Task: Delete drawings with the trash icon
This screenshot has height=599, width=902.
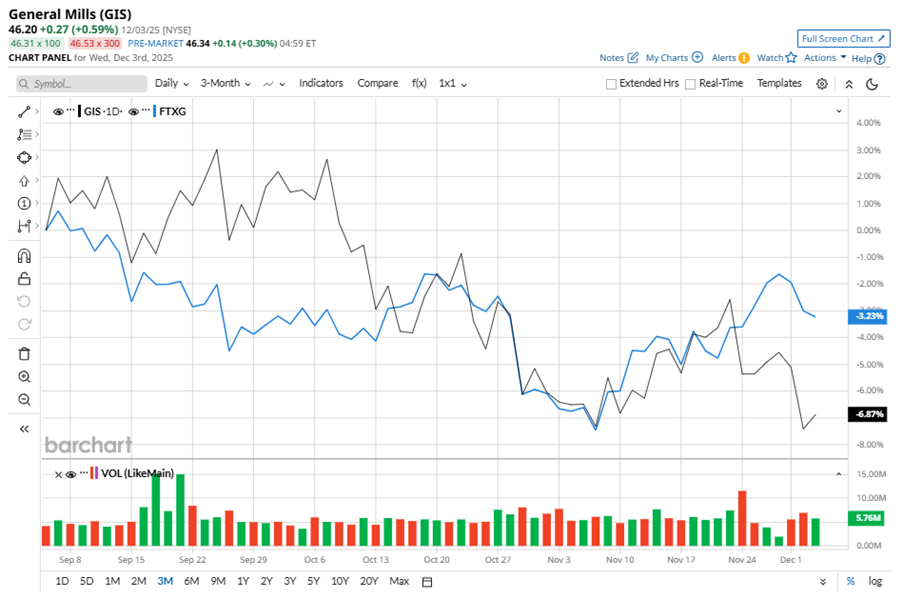Action: (x=24, y=354)
